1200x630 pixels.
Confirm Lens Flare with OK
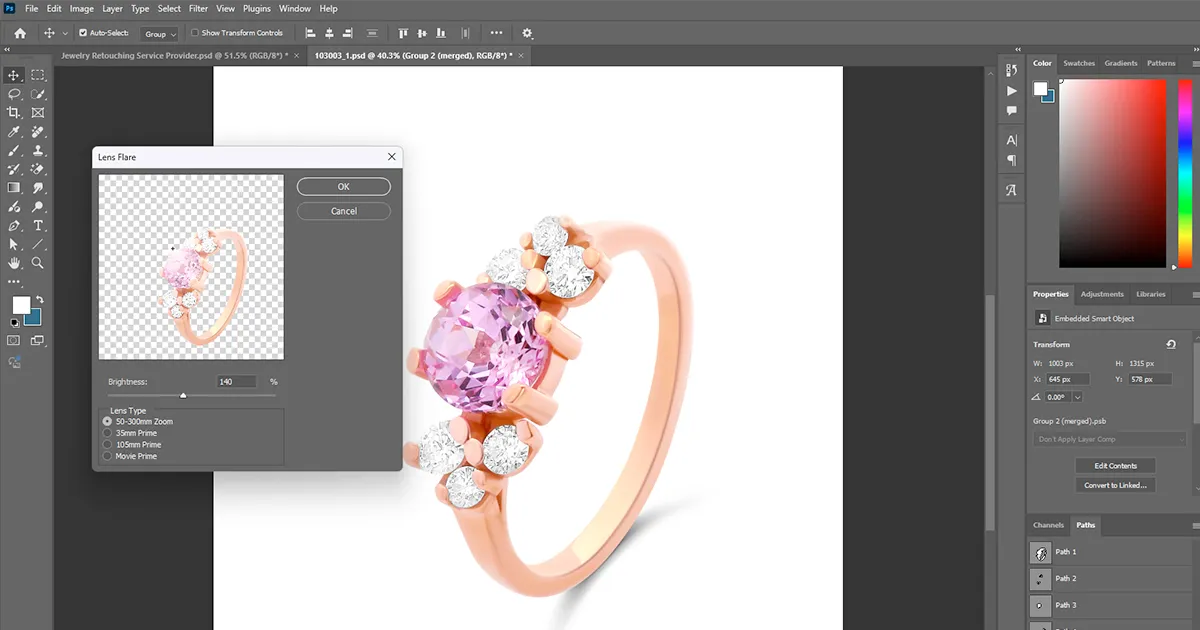coord(343,187)
